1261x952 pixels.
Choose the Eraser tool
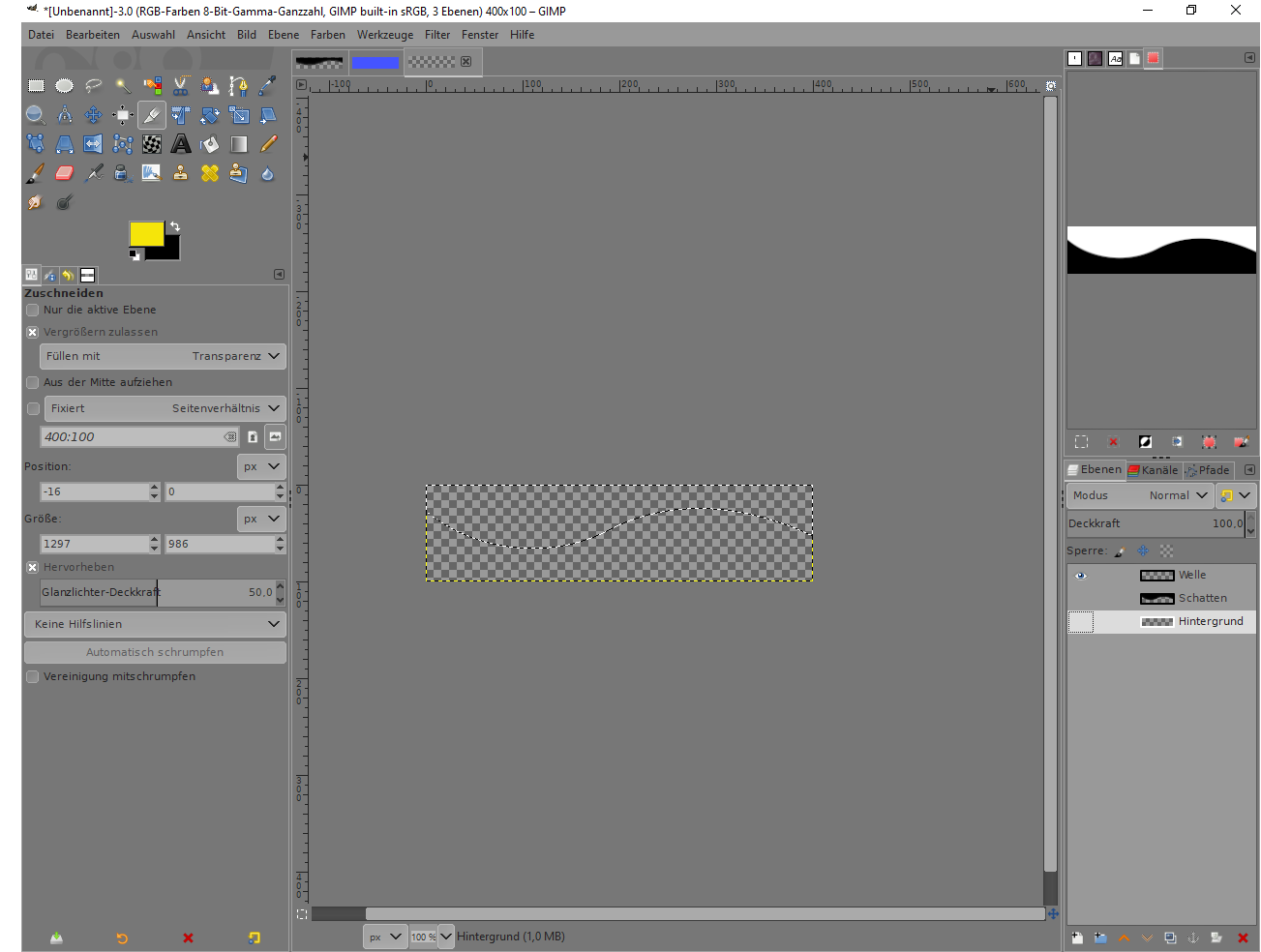pyautogui.click(x=65, y=173)
